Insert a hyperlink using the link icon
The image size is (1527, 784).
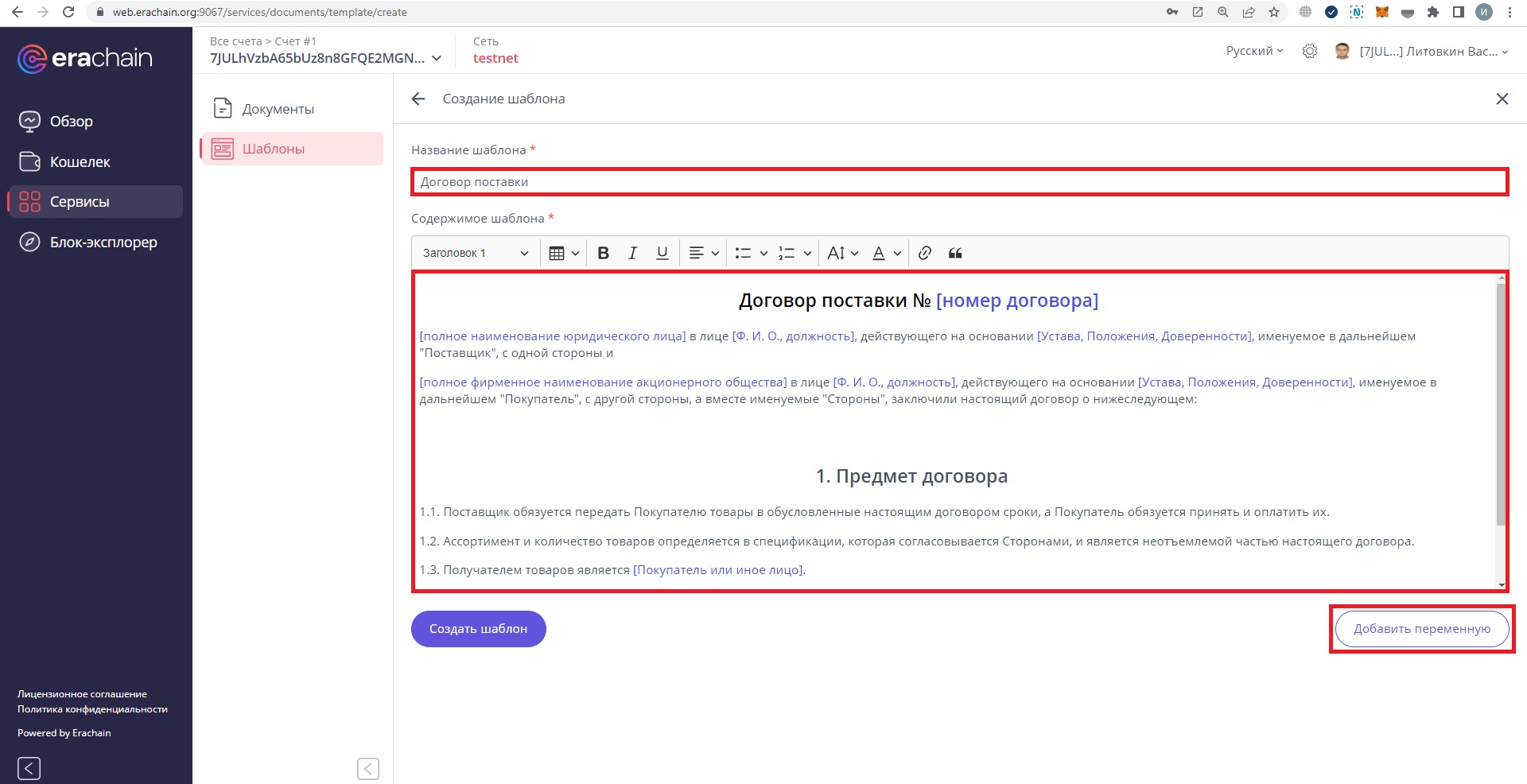(924, 253)
